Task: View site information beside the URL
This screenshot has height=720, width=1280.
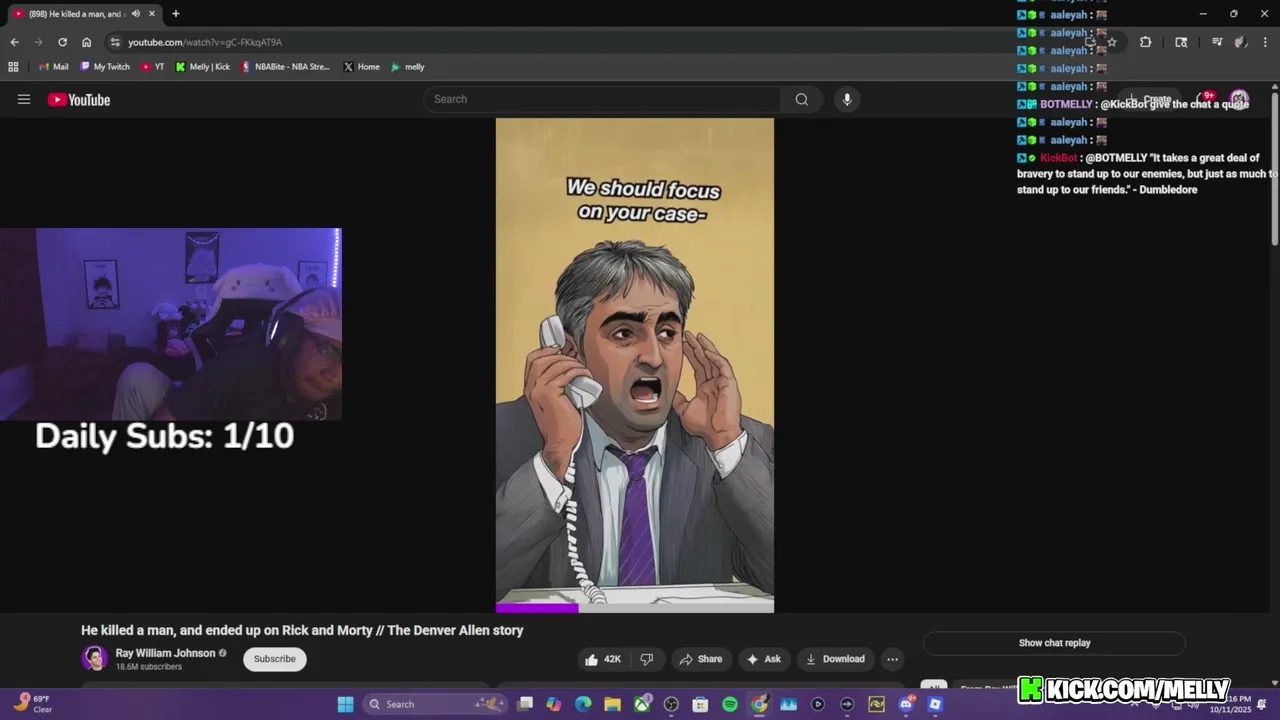Action: 115,42
